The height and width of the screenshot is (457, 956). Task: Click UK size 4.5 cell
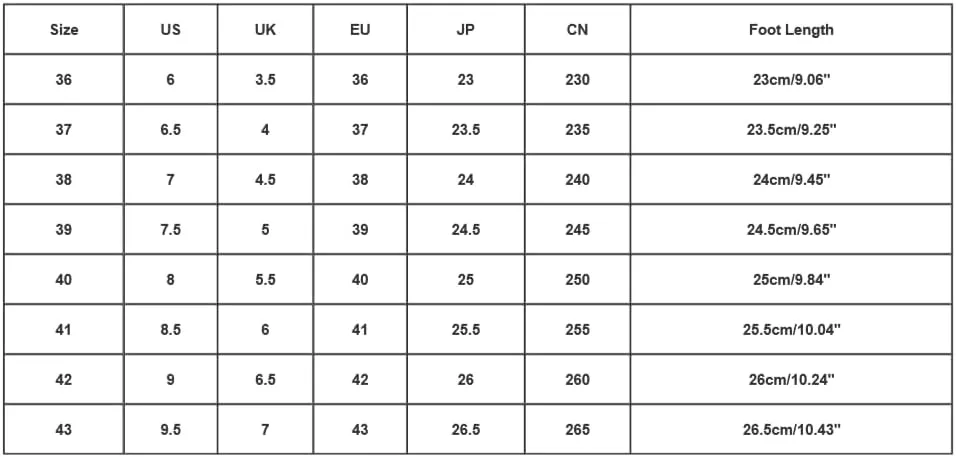pos(265,180)
